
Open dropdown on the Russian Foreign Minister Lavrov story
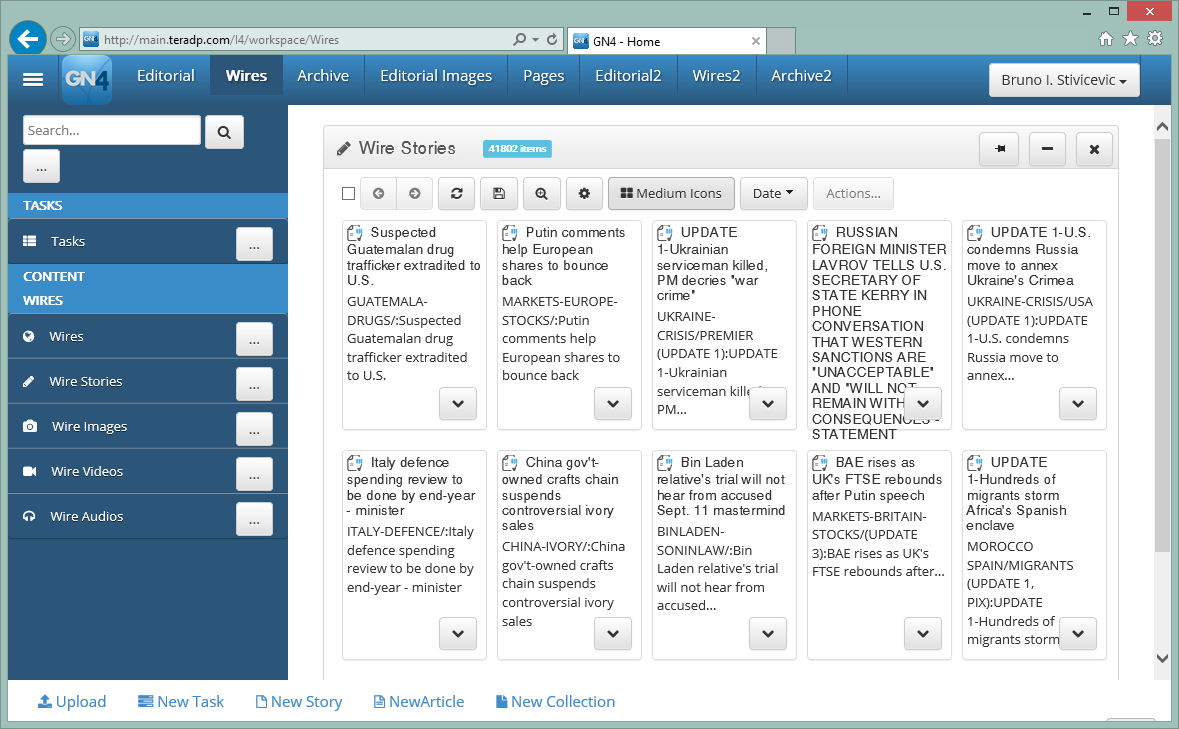(923, 404)
